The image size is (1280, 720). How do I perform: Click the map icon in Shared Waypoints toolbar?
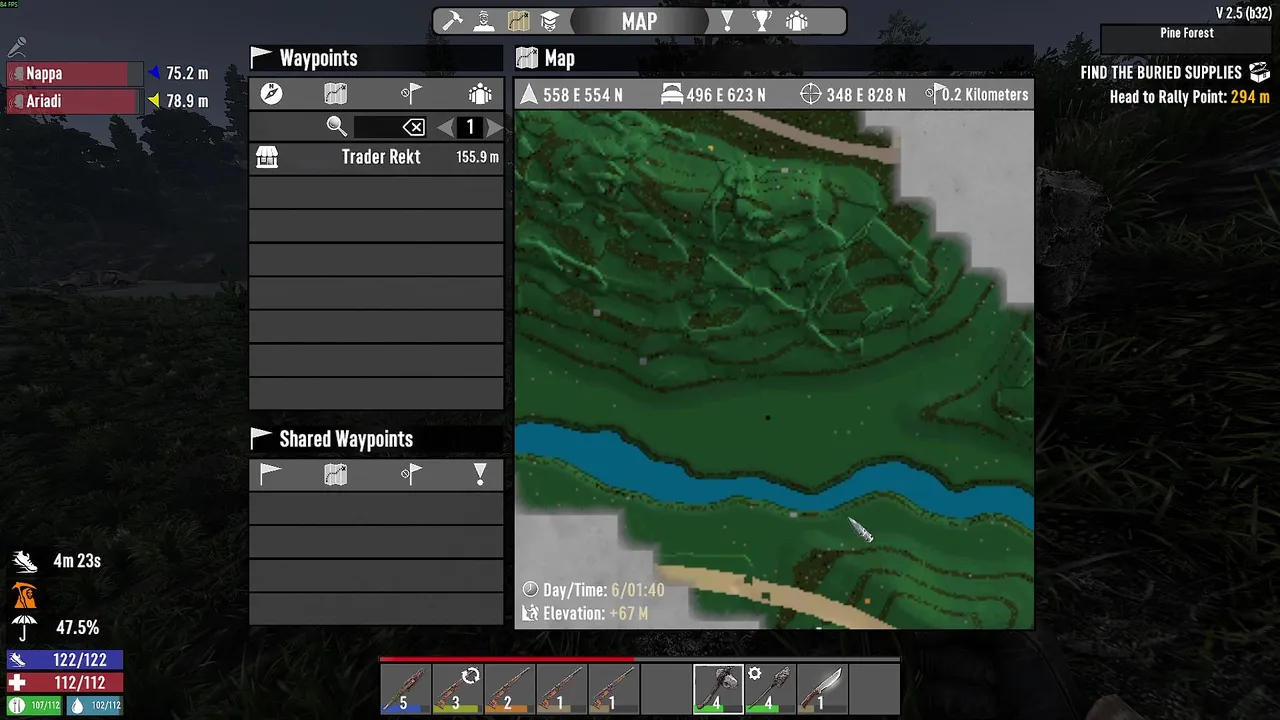tap(335, 474)
